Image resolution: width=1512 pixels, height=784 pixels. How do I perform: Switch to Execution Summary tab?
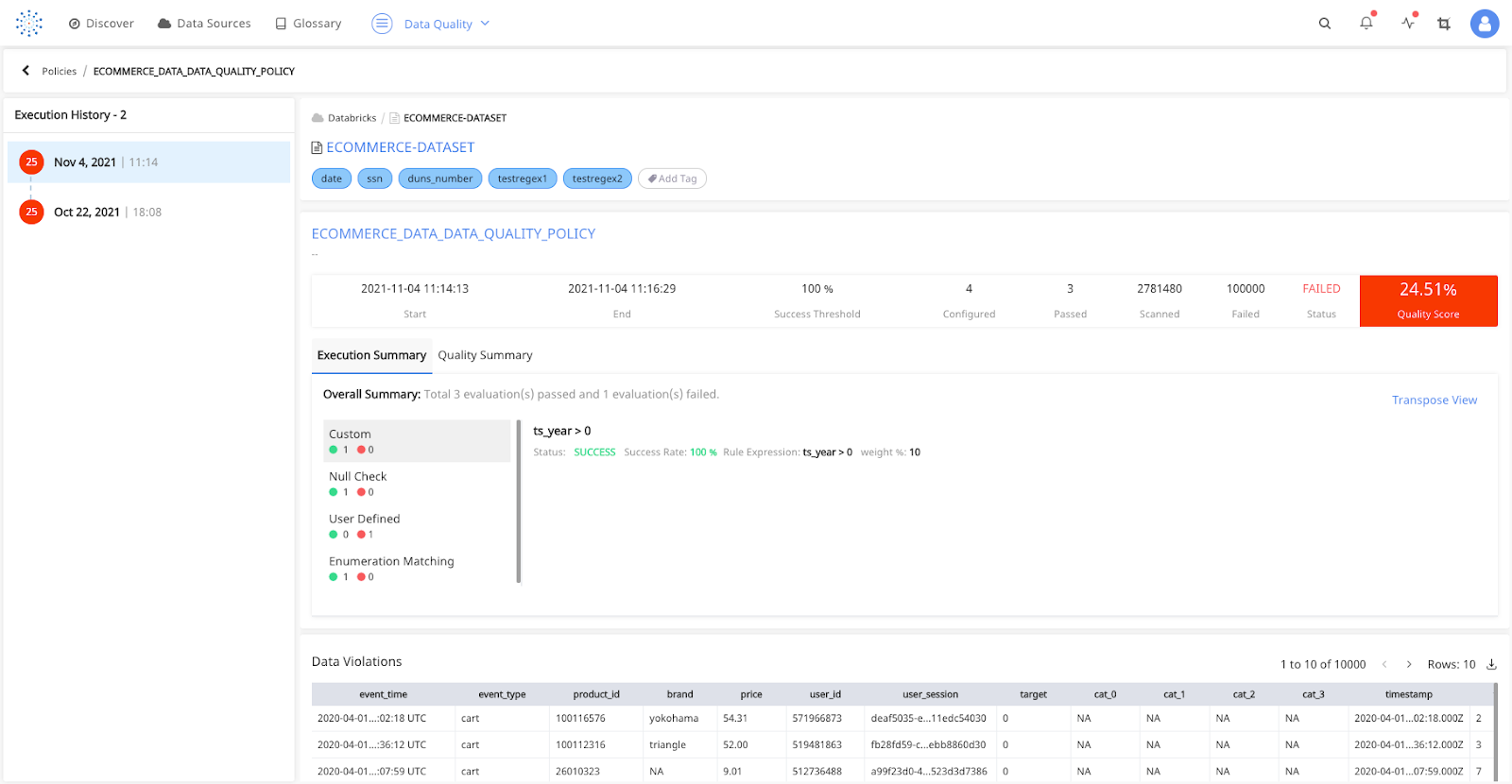[x=371, y=356]
